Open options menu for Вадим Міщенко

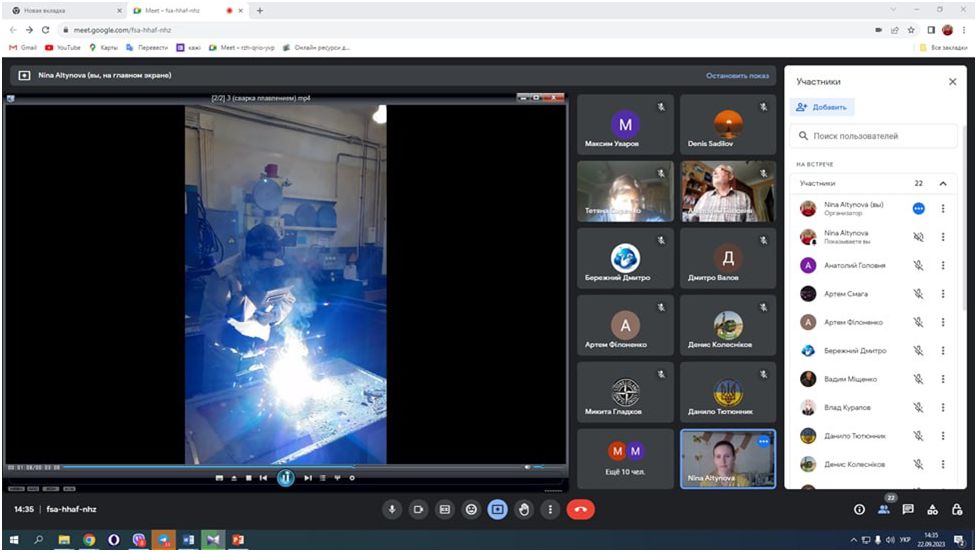pos(943,379)
